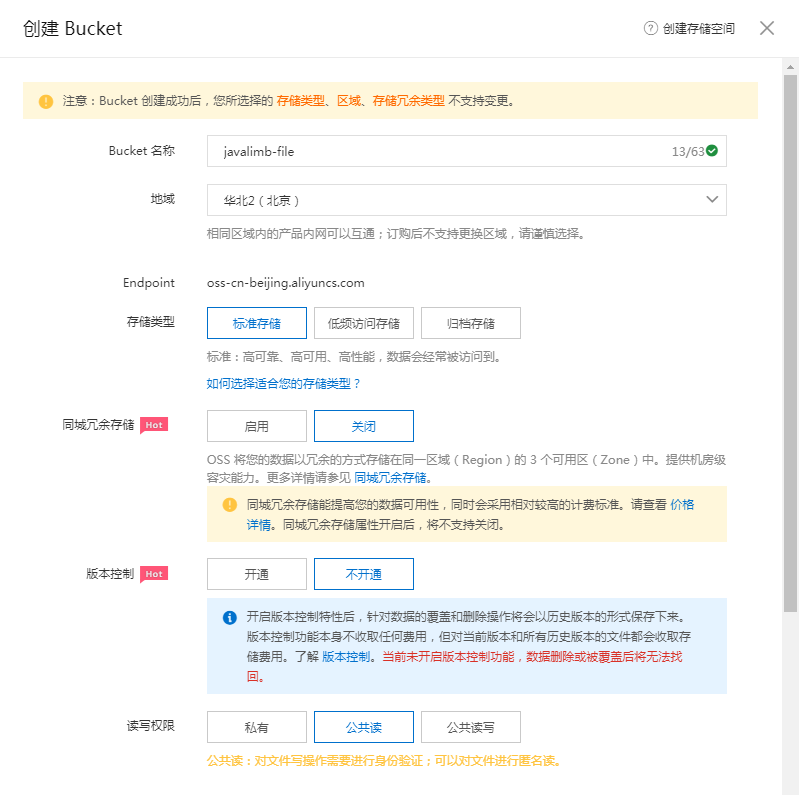
Task: Click the Hot badge next to 版本控制
Action: tap(153, 574)
